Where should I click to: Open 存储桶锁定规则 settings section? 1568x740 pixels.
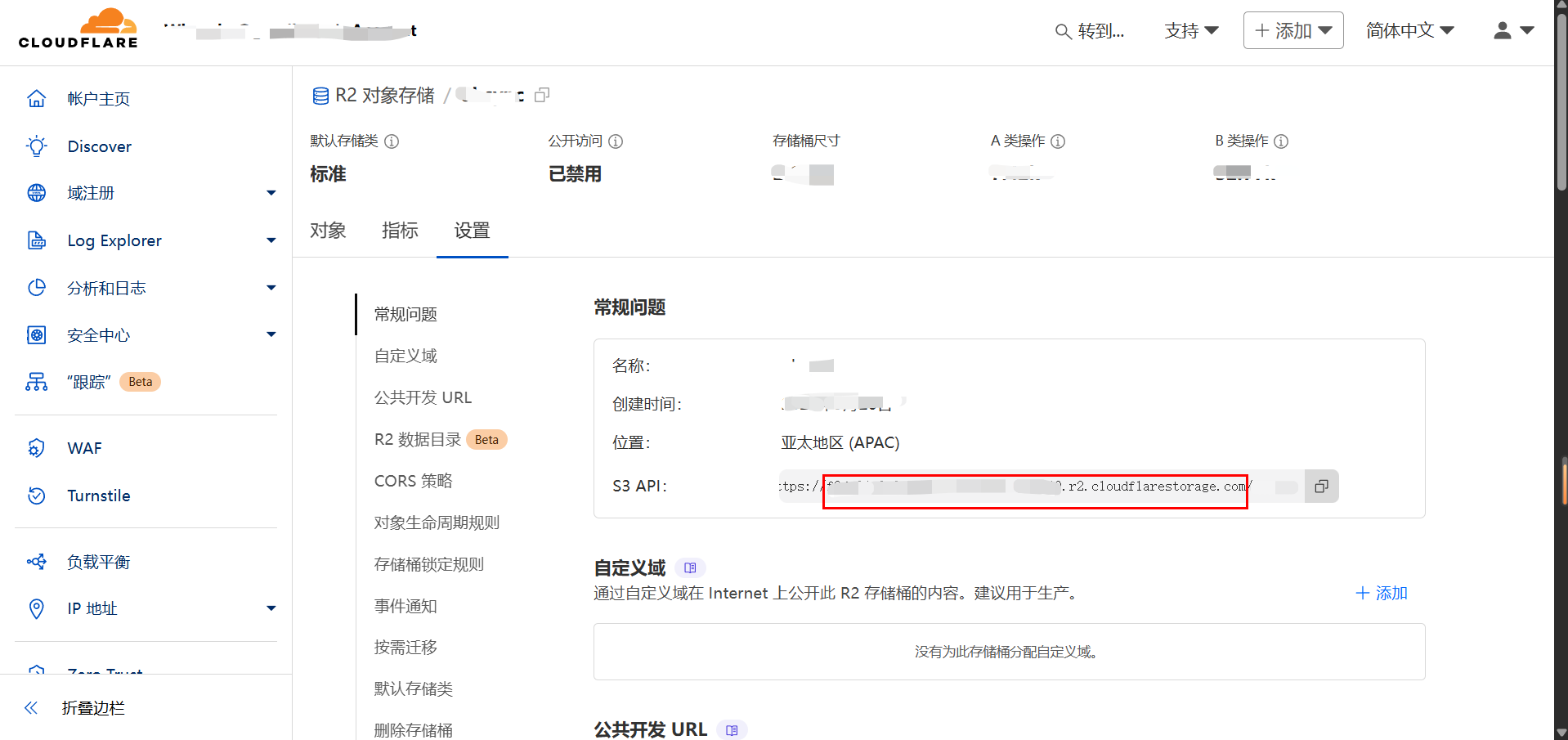click(429, 564)
